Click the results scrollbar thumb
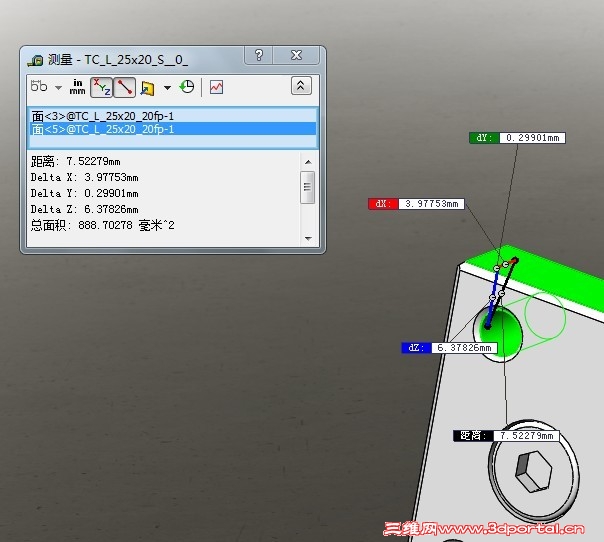The image size is (604, 542). coord(307,187)
